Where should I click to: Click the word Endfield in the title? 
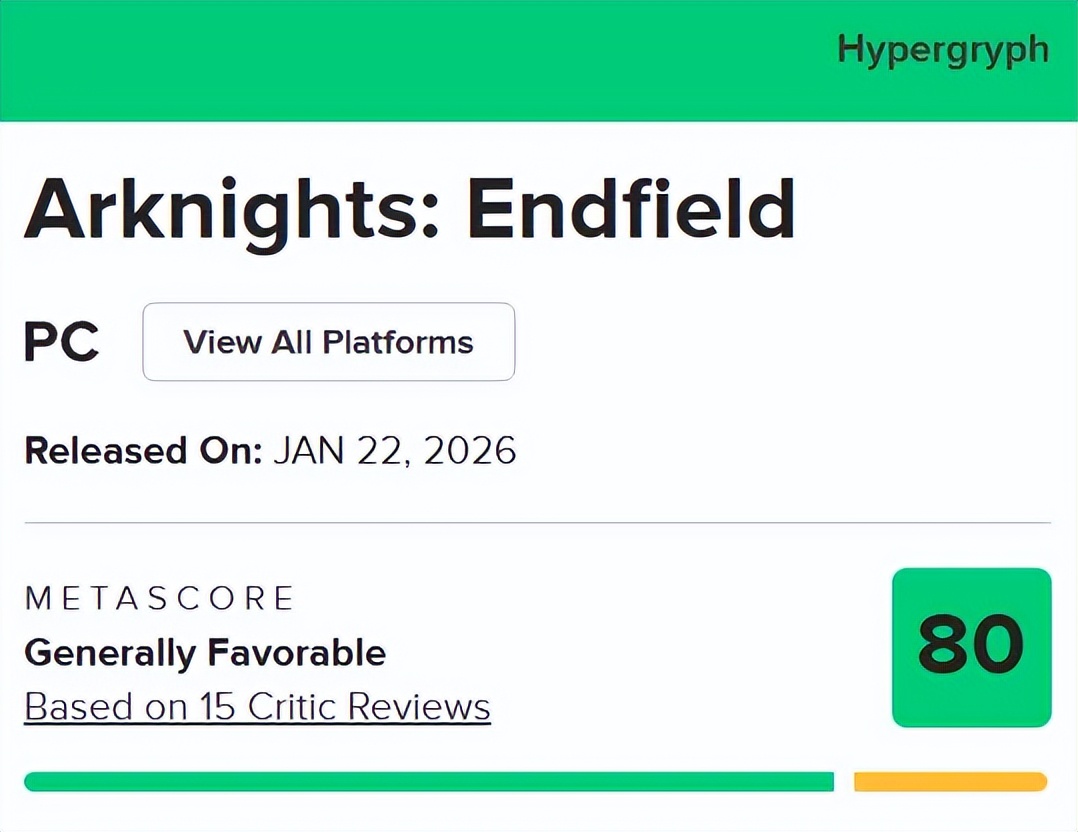(x=631, y=211)
